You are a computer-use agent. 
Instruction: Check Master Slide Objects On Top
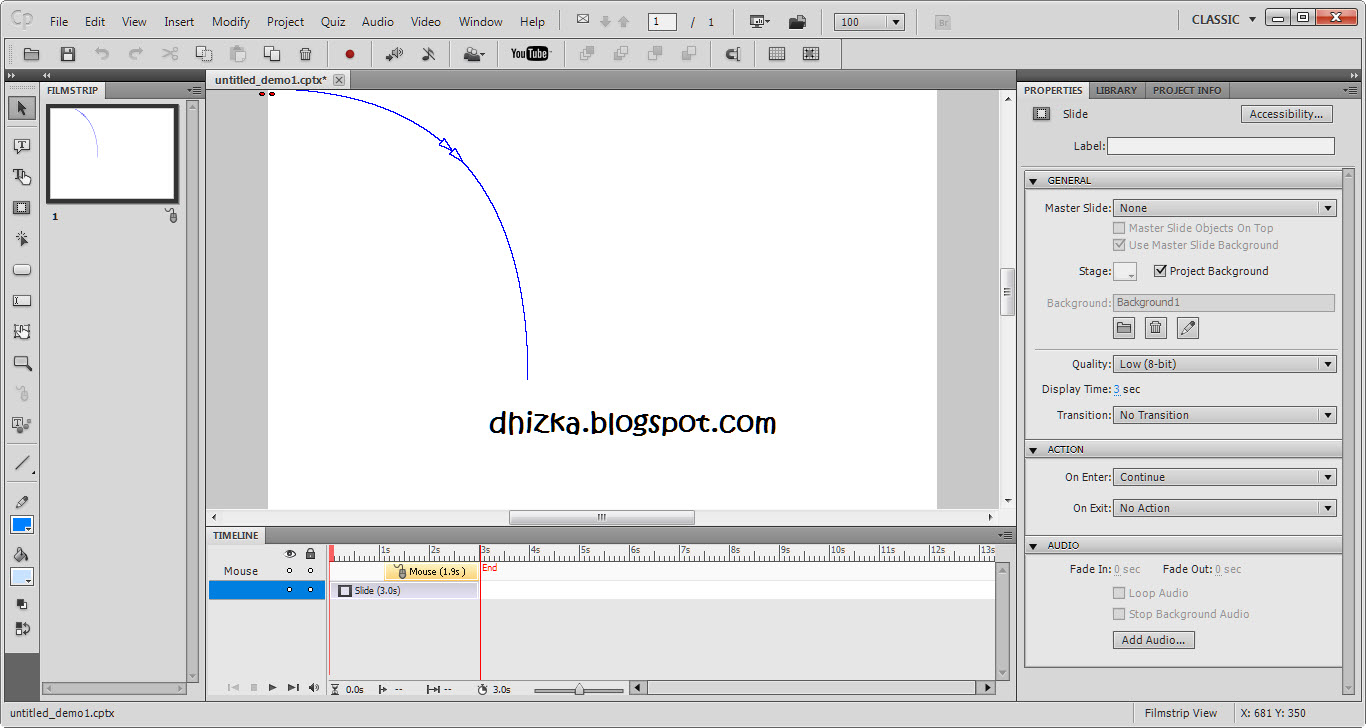1119,228
